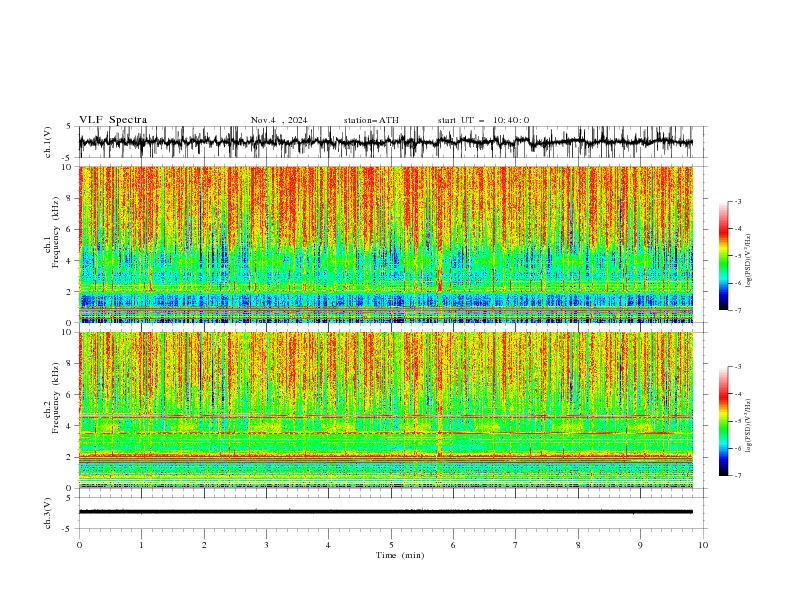This screenshot has height=612, width=792.
Task: Click the "ch.3(V)" y-axis label
Action: [48, 513]
